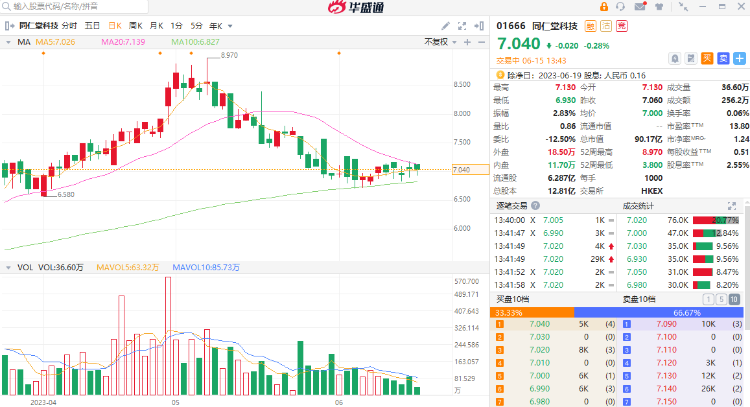This screenshot has width=750, height=407.
Task: Open customer service headset icon
Action: tap(620, 7)
